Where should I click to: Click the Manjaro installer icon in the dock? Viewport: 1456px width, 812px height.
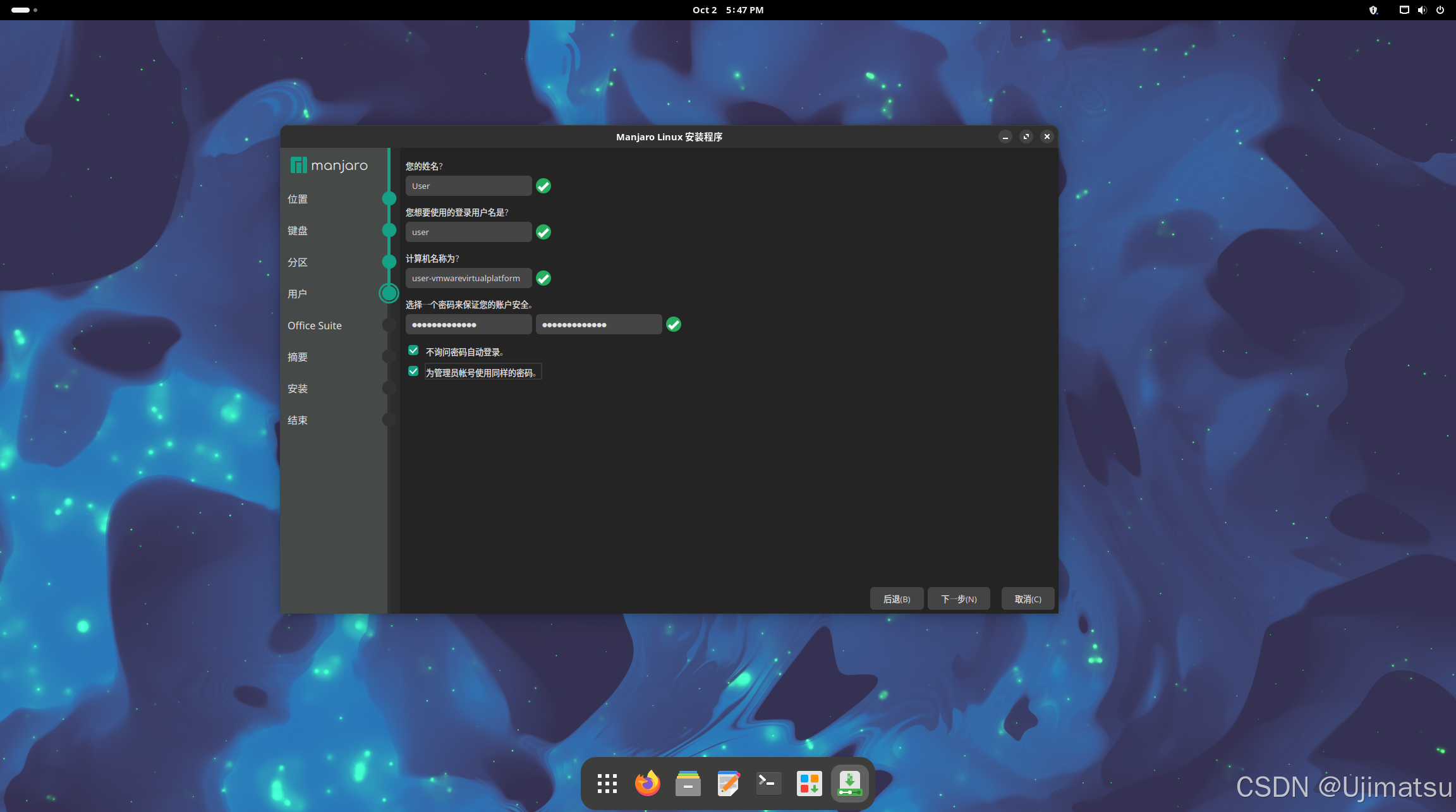click(849, 784)
